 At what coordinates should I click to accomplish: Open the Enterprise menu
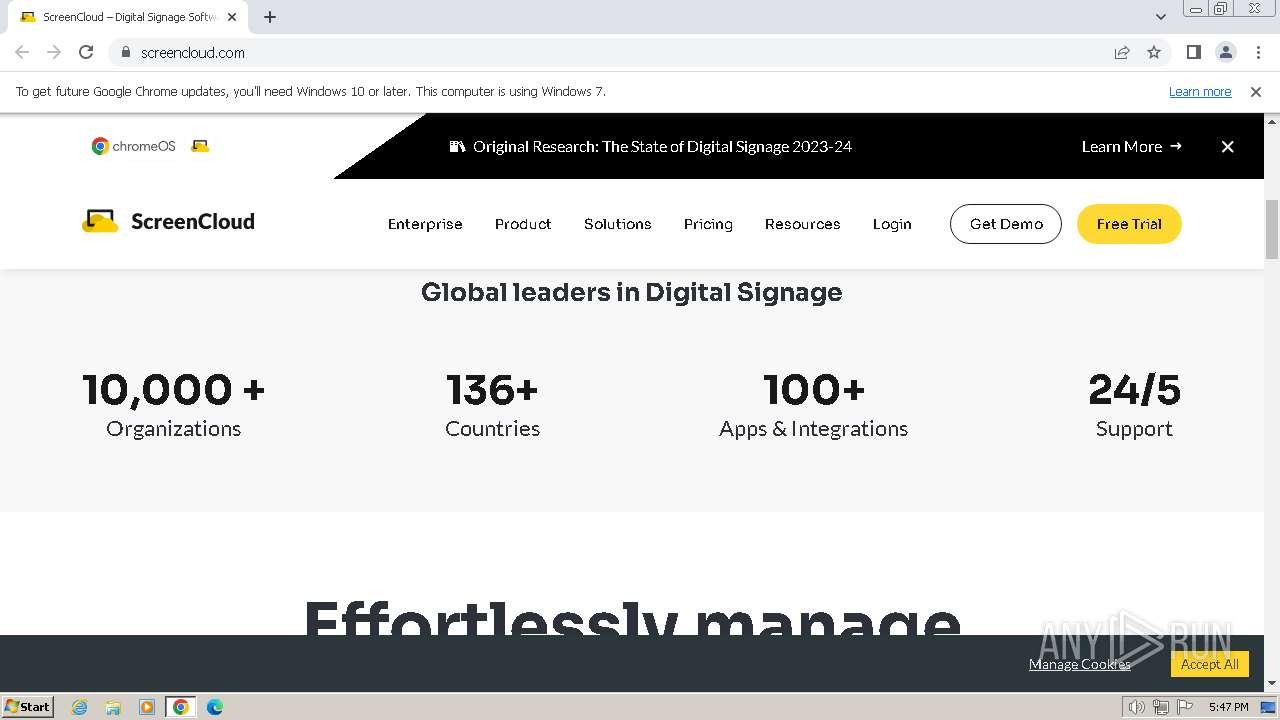pos(425,224)
